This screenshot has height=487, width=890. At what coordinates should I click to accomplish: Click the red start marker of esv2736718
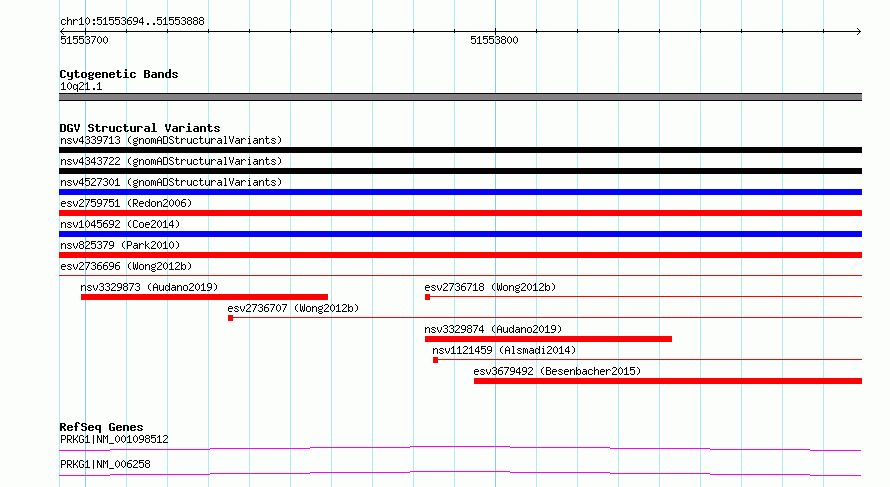pyautogui.click(x=427, y=297)
